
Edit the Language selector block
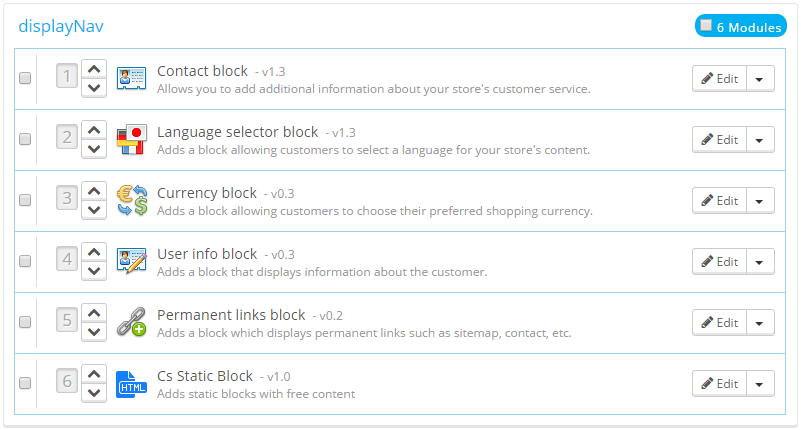tap(719, 140)
